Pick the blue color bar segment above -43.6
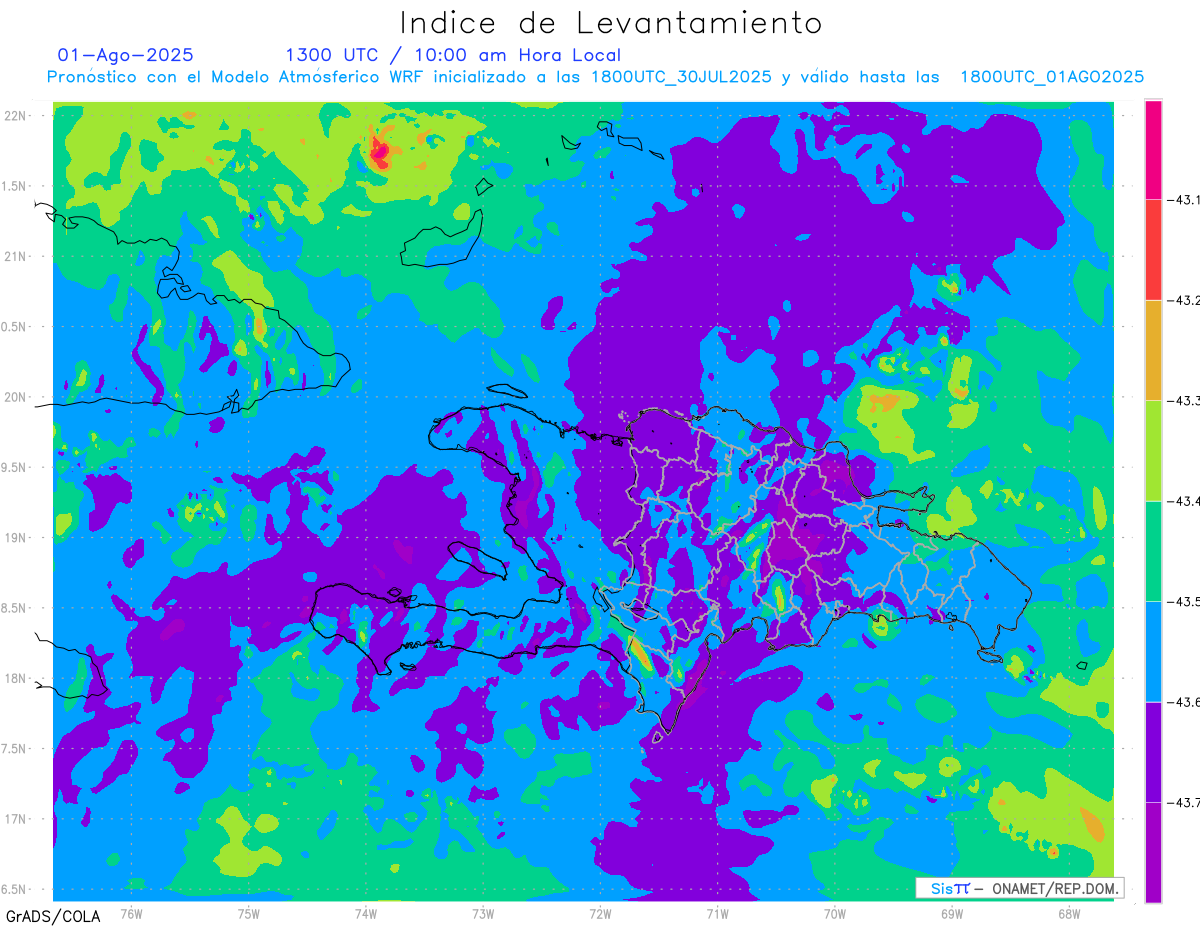 [1153, 652]
